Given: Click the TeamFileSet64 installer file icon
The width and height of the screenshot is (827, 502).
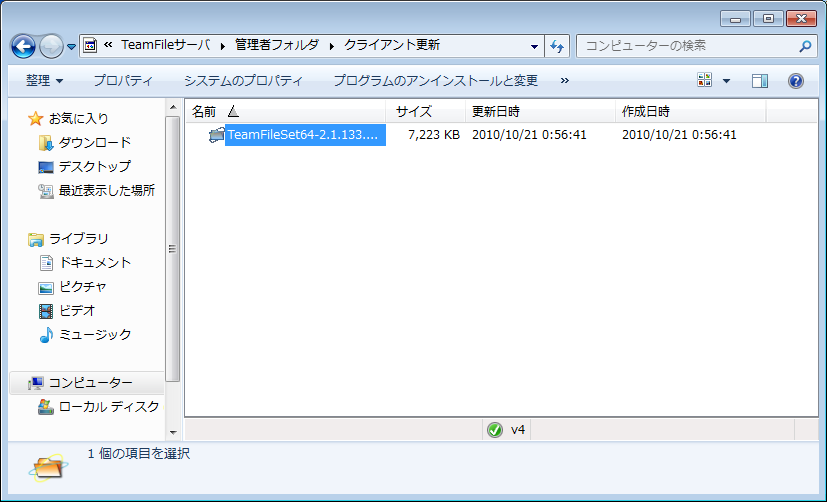Looking at the screenshot, I should pyautogui.click(x=216, y=135).
